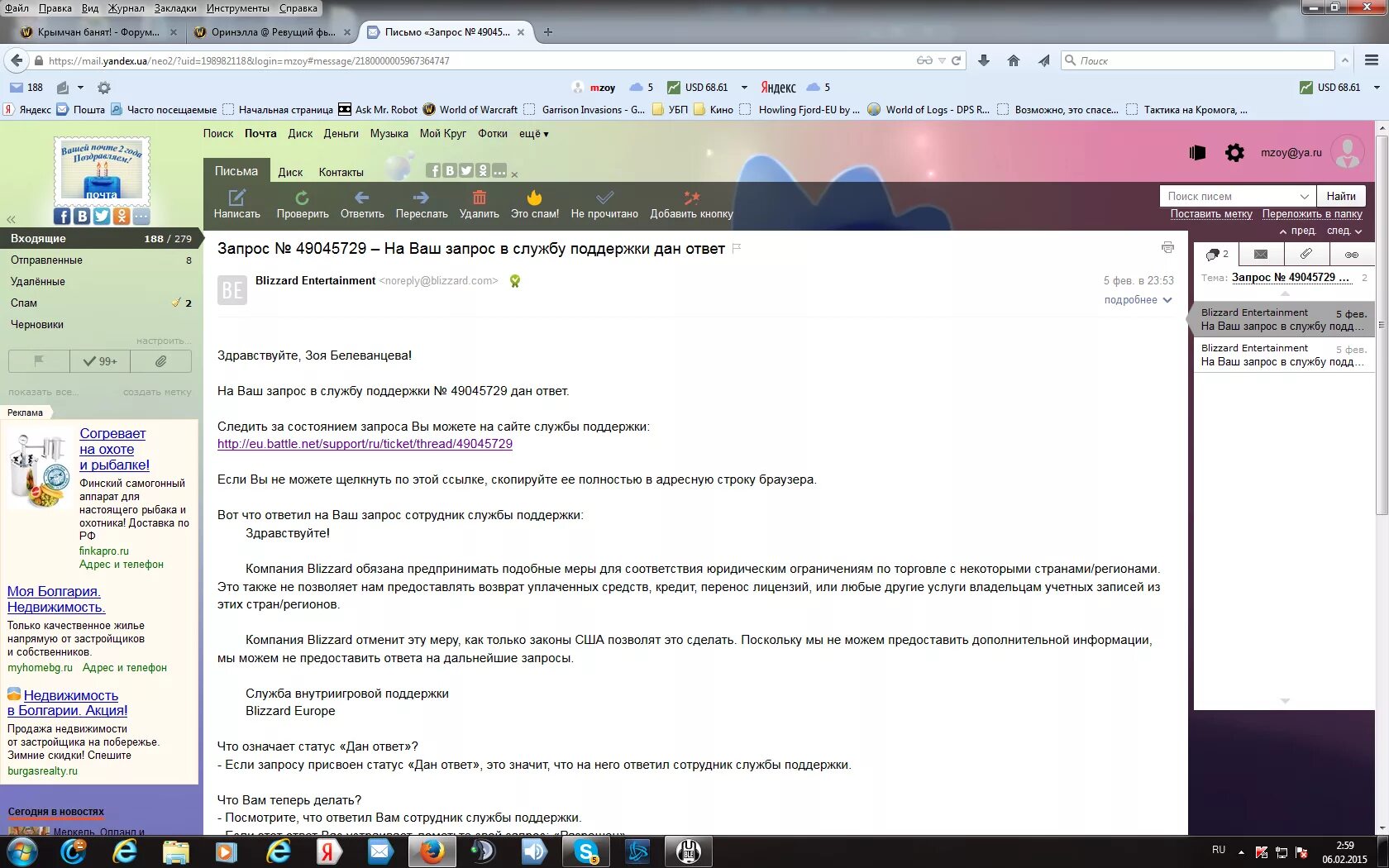
Task: Click Поставить метку link
Action: point(1211,213)
